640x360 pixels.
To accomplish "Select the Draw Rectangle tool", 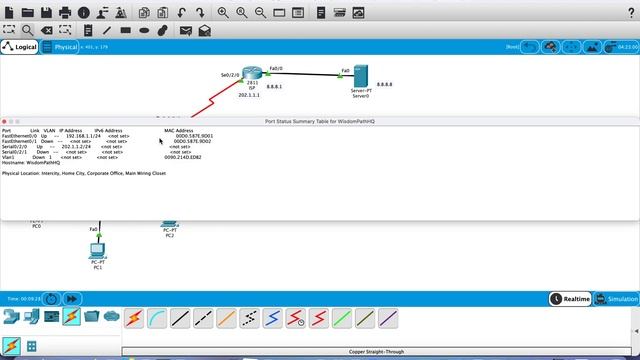I will [x=125, y=30].
